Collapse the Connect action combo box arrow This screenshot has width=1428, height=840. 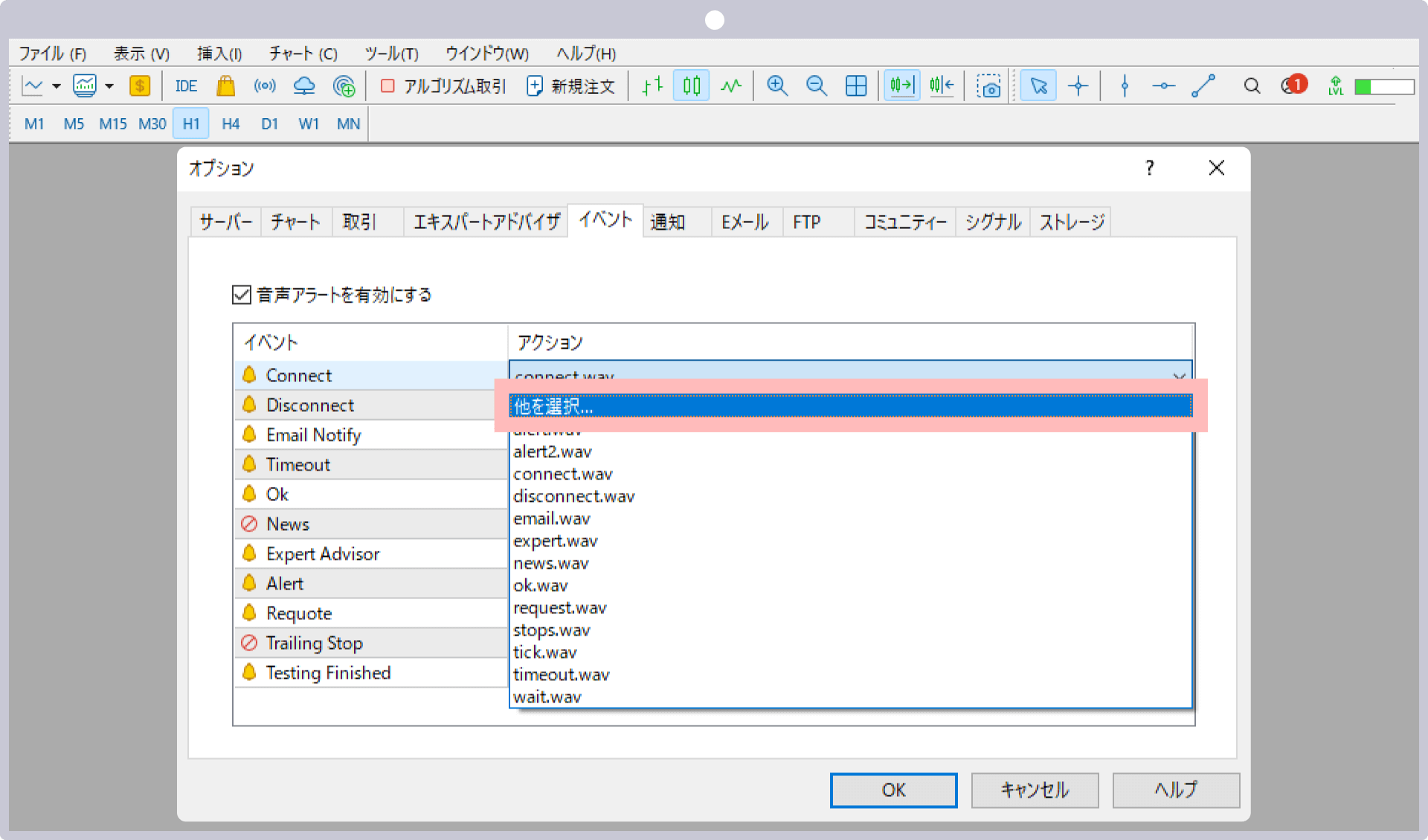[1179, 376]
